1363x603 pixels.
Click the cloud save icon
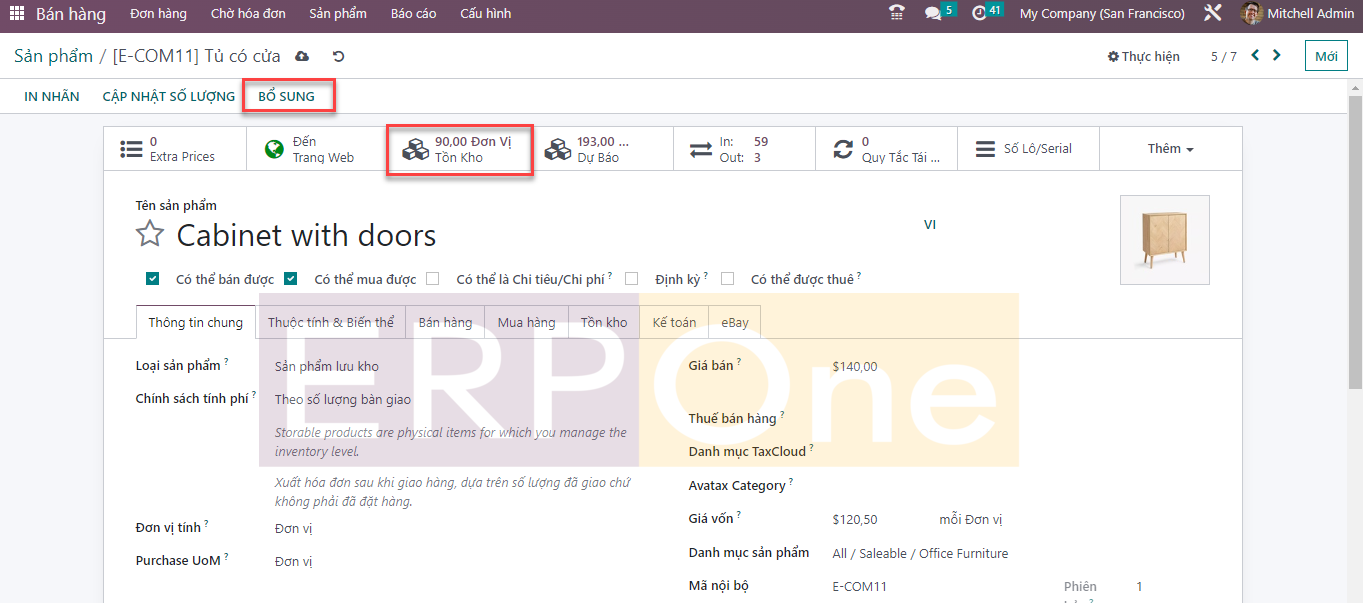302,57
